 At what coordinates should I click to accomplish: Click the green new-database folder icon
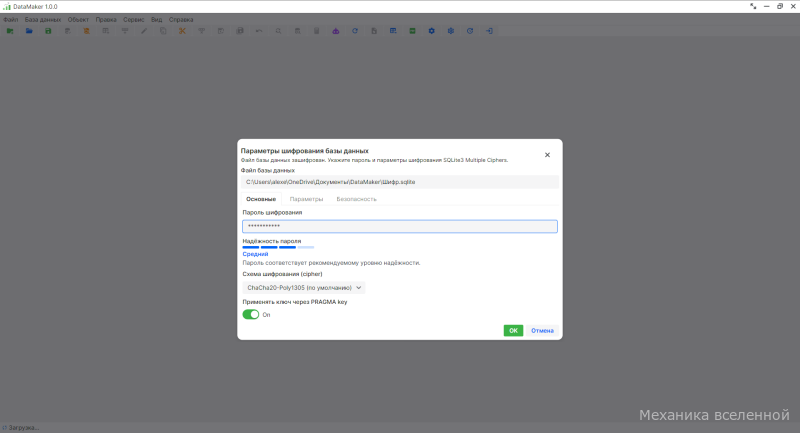coord(10,31)
